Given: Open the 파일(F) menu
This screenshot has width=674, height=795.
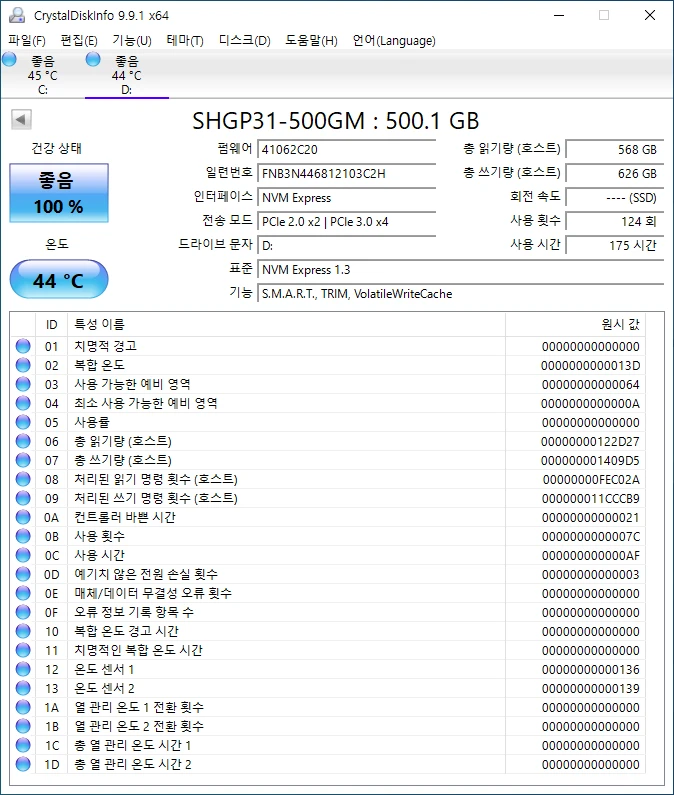Looking at the screenshot, I should coord(27,41).
